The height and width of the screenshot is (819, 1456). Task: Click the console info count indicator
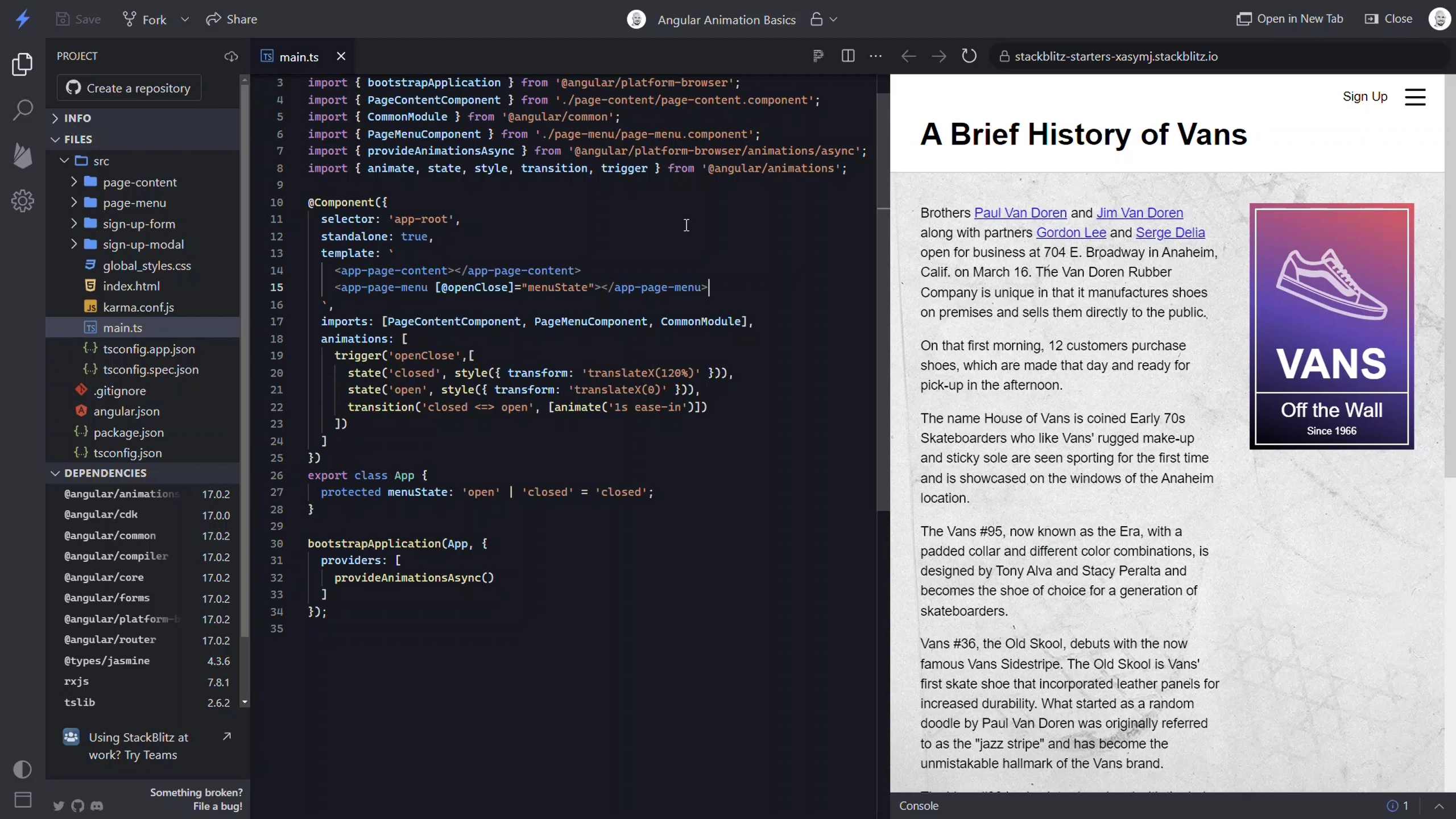tap(1398, 805)
